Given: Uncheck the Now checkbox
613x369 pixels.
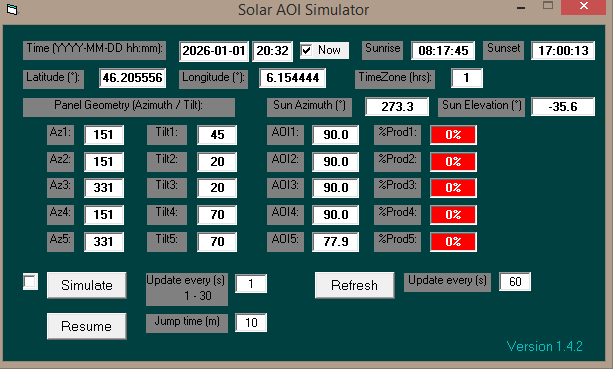Looking at the screenshot, I should click(x=306, y=50).
